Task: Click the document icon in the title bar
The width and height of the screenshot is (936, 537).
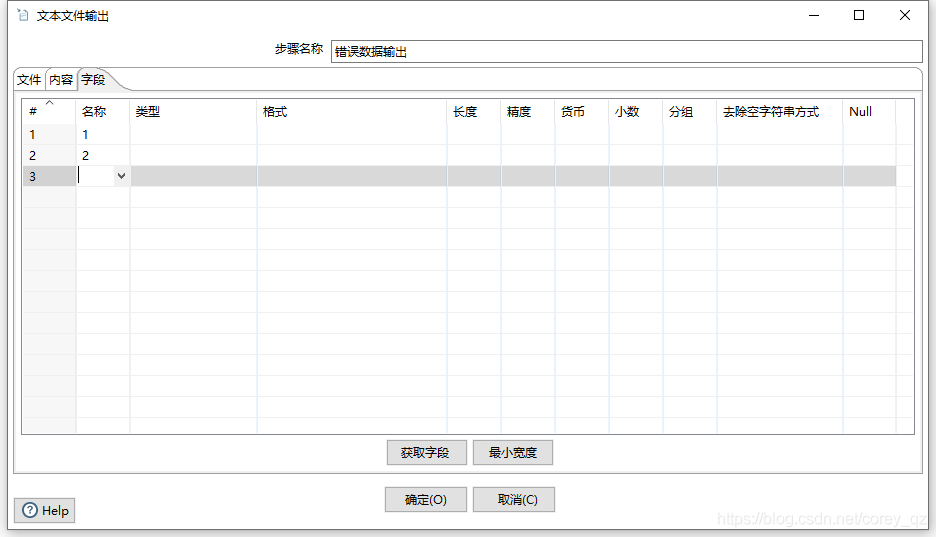Action: click(x=23, y=15)
